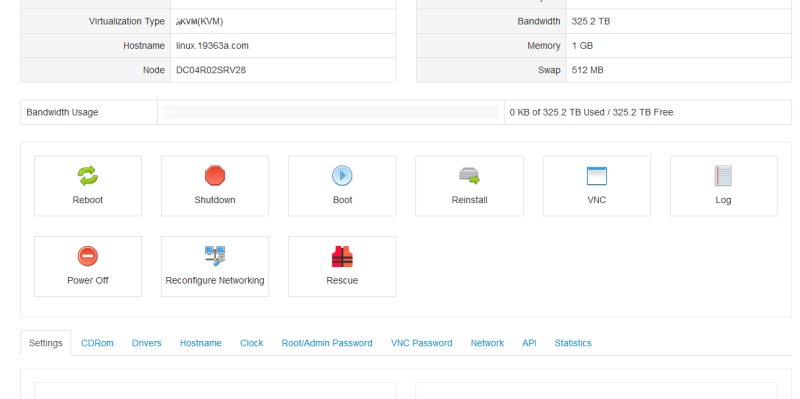Screen dimensions: 800x399
Task: Click the Node label cell
Action: click(x=95, y=70)
